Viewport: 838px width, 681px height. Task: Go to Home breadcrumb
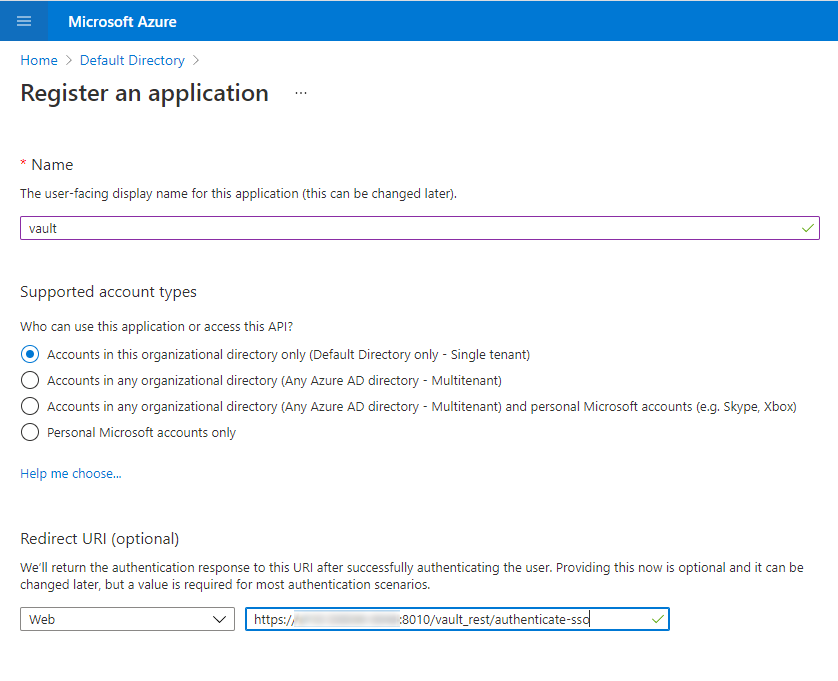[39, 60]
